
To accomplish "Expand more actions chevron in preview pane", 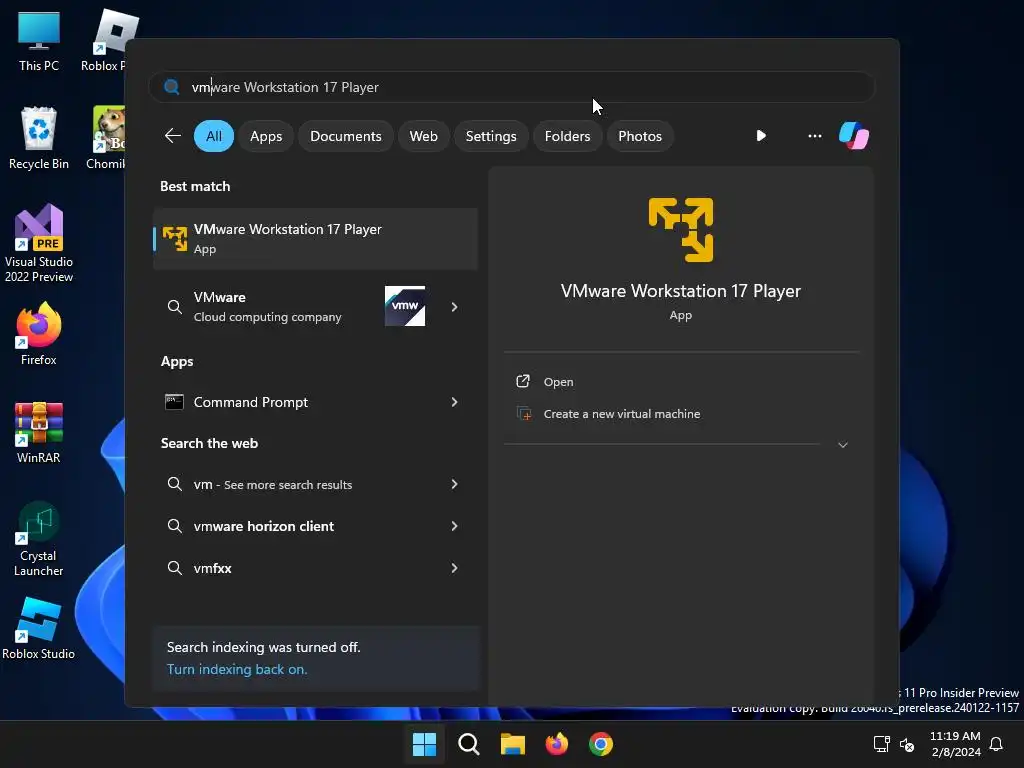I will [x=842, y=445].
